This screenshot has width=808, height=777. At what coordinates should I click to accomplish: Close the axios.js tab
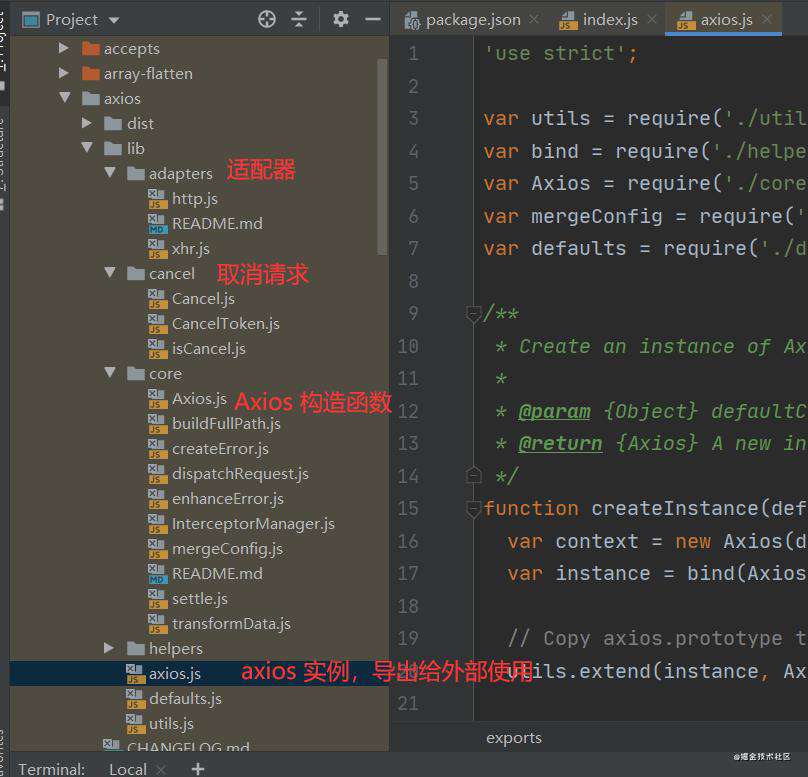point(767,19)
